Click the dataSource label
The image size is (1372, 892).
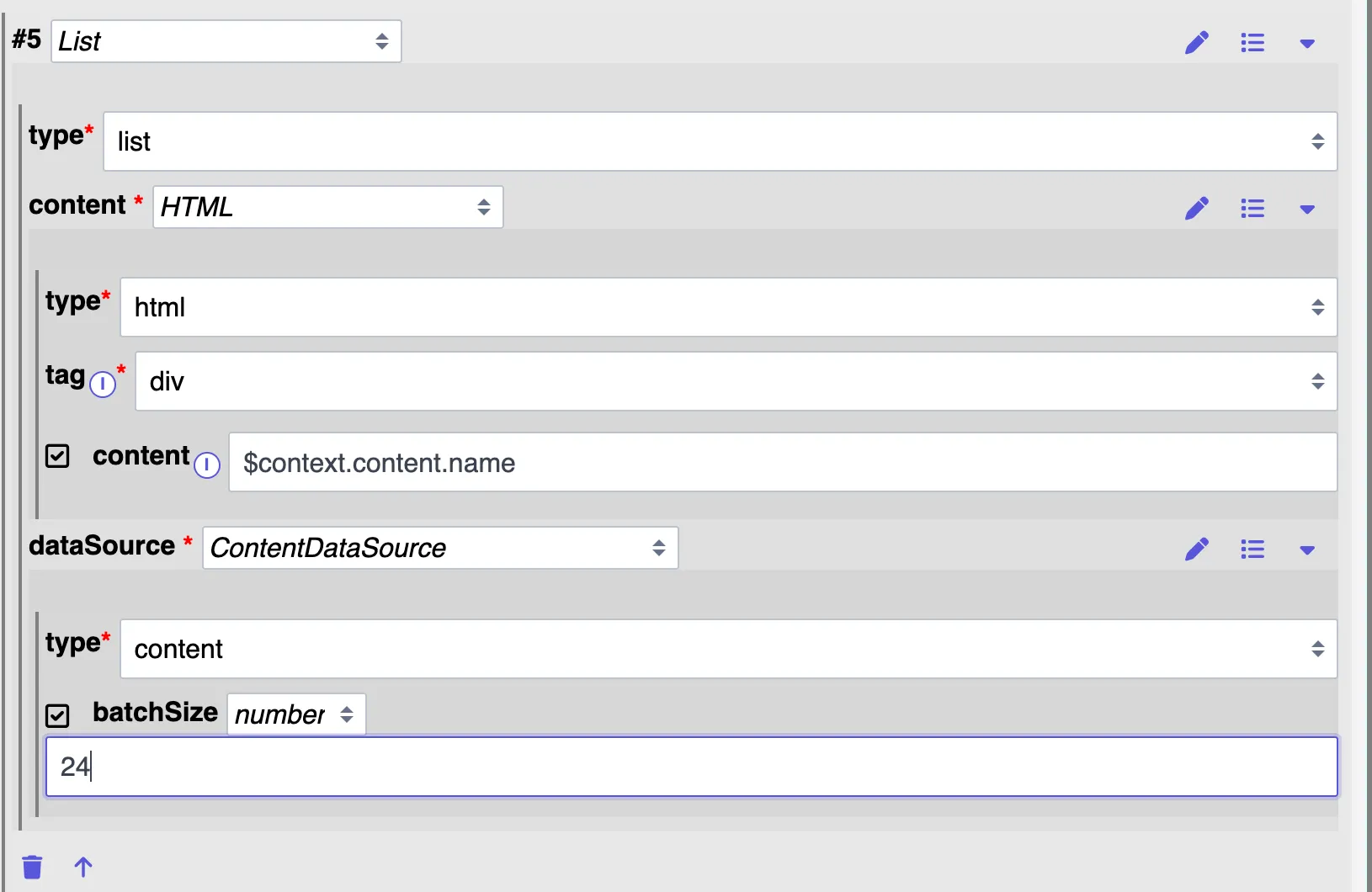[x=102, y=545]
